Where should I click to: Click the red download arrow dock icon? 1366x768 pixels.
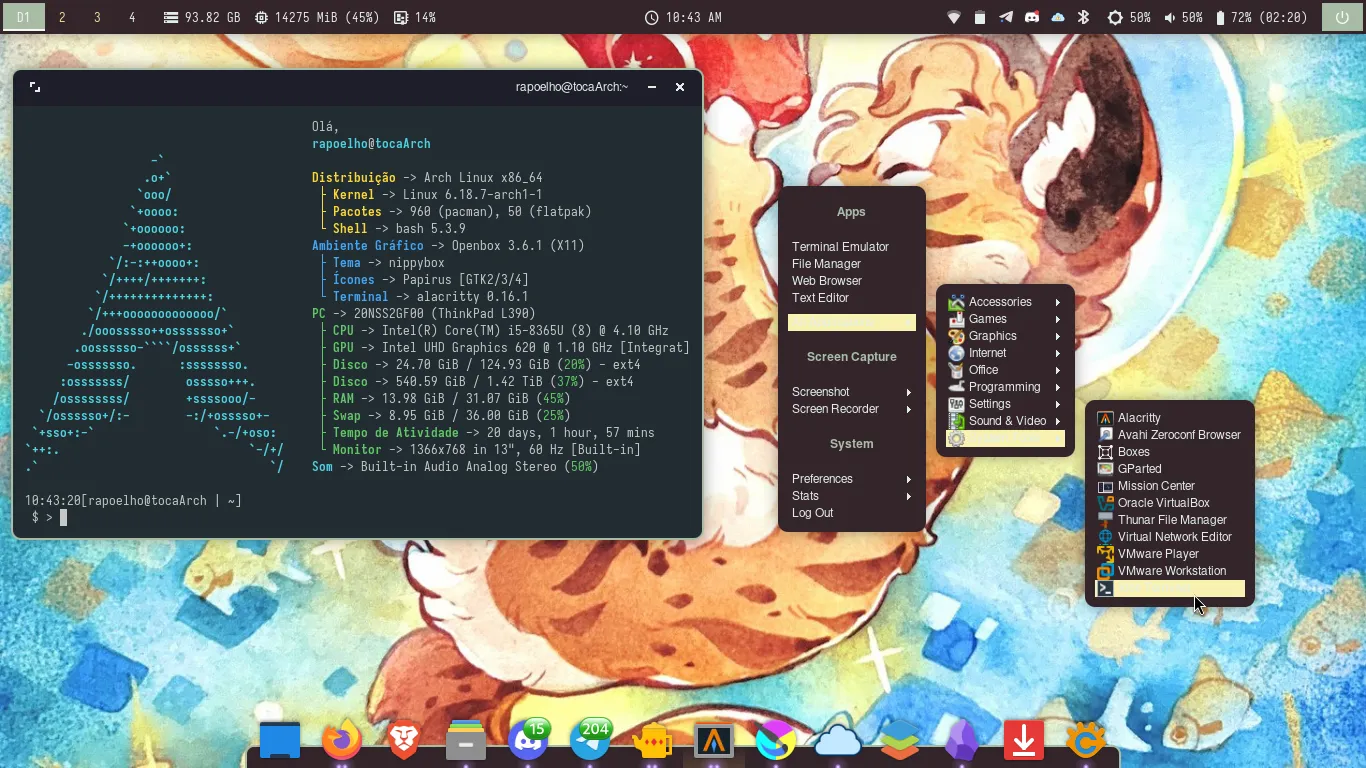coord(1023,741)
